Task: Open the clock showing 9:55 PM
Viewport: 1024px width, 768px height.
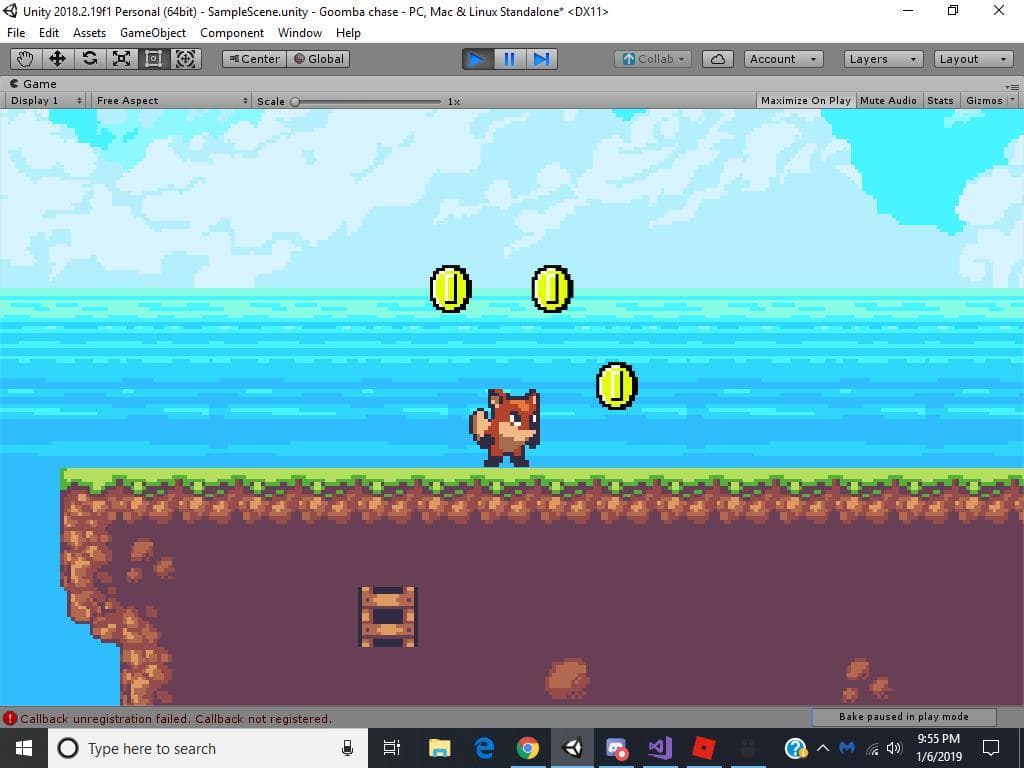Action: click(938, 748)
